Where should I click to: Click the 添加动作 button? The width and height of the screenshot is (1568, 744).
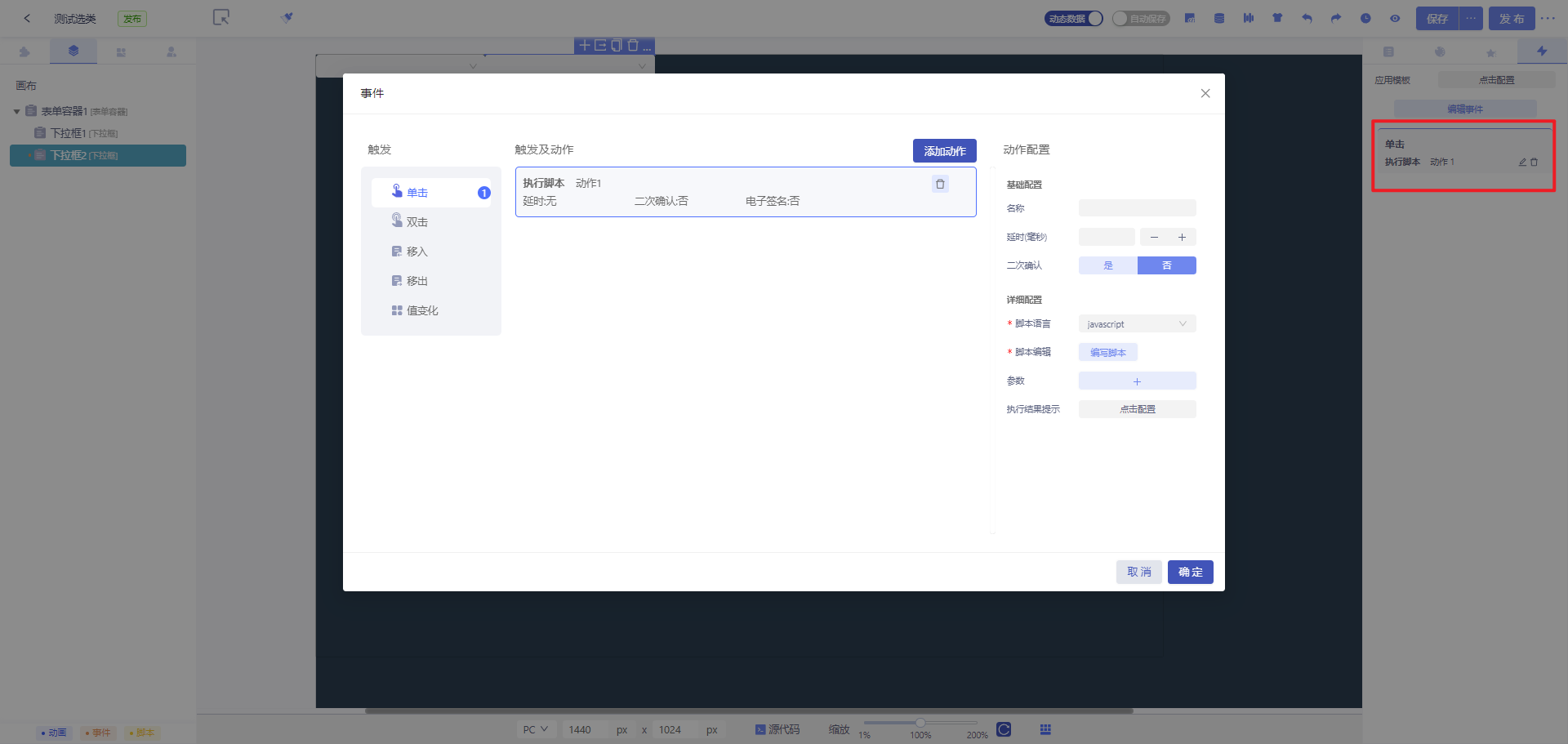945,151
